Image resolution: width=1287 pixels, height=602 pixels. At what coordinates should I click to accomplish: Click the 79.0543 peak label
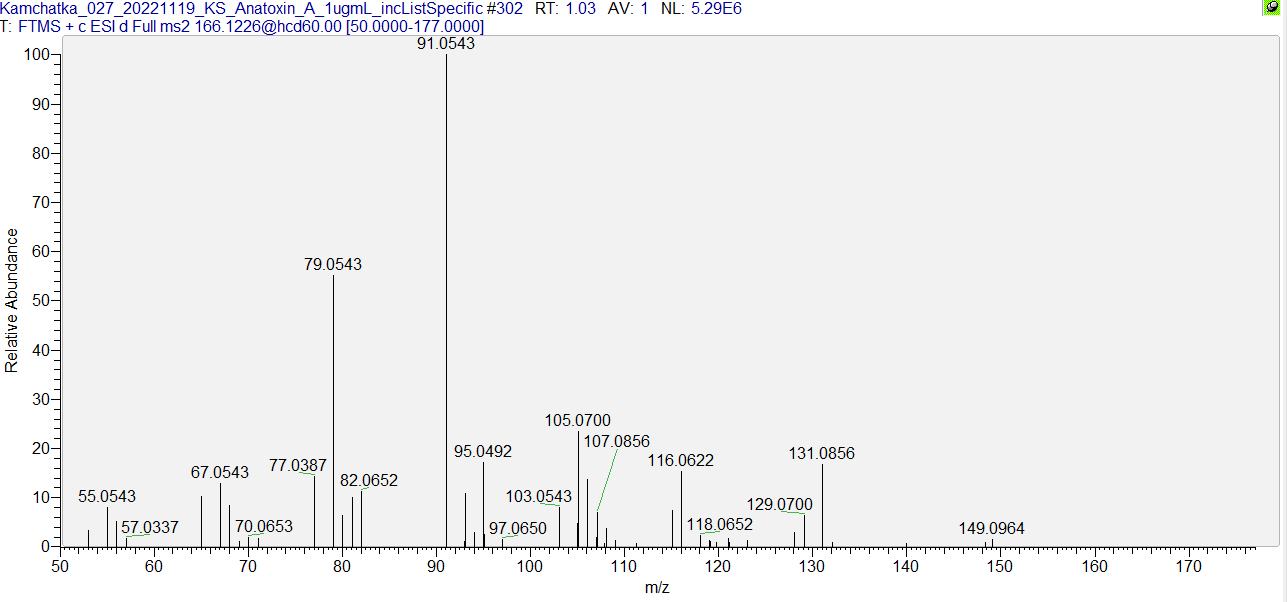point(333,265)
